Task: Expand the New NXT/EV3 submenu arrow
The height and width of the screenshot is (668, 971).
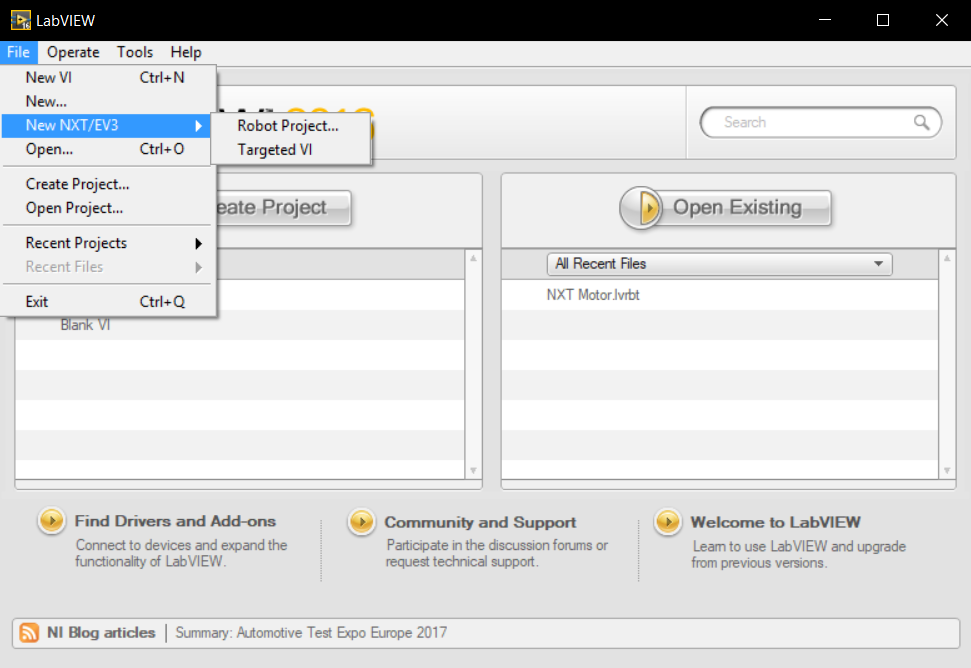Action: 198,126
